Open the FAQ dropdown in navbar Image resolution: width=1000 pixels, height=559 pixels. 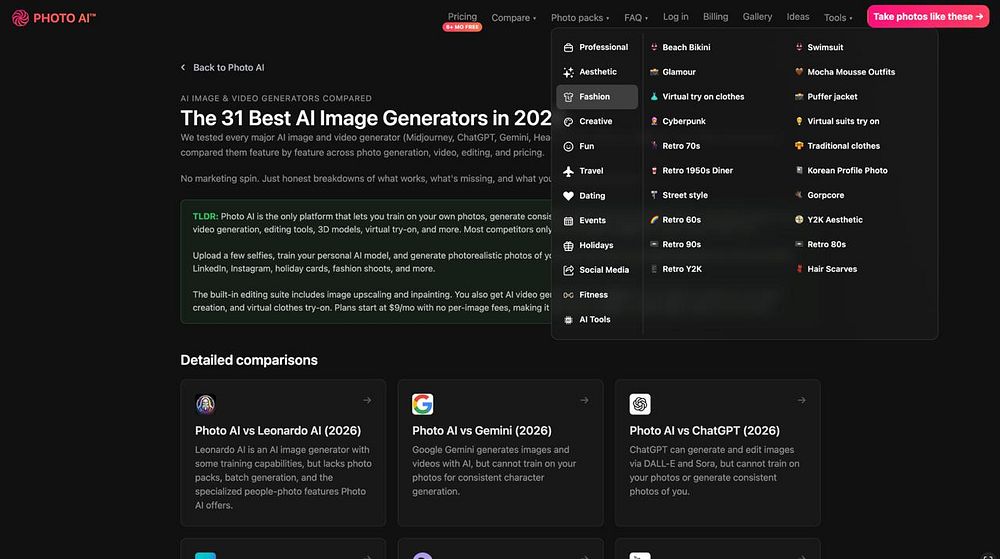click(636, 17)
